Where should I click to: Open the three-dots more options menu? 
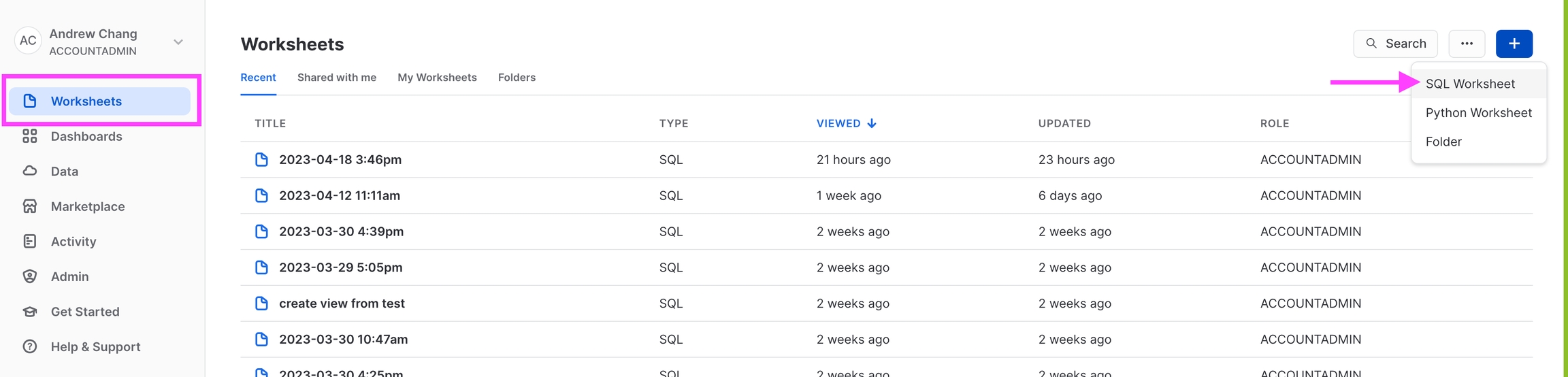click(x=1467, y=44)
